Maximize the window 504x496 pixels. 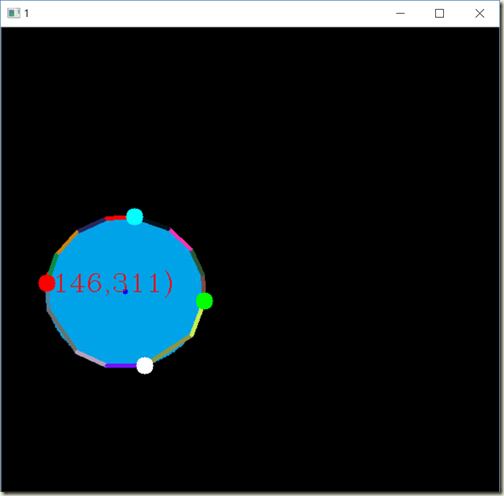point(439,13)
